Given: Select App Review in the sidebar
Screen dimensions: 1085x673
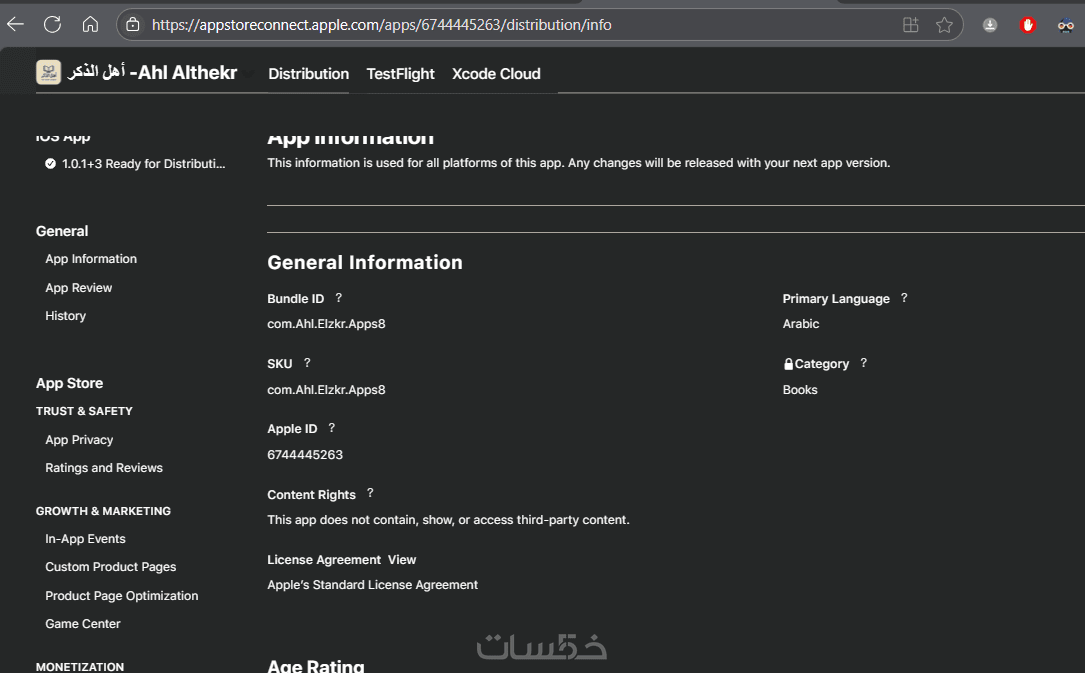Looking at the screenshot, I should click(79, 288).
